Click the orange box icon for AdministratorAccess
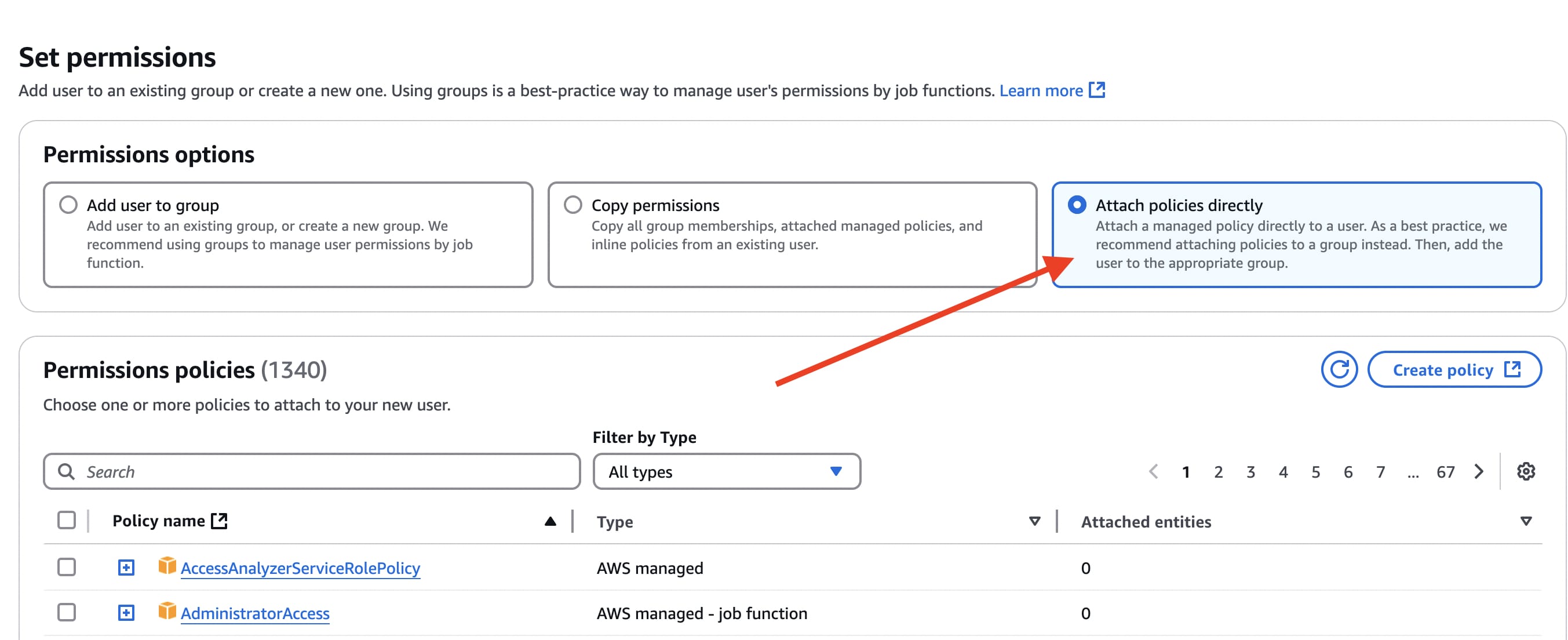This screenshot has width=1568, height=640. coord(167,611)
